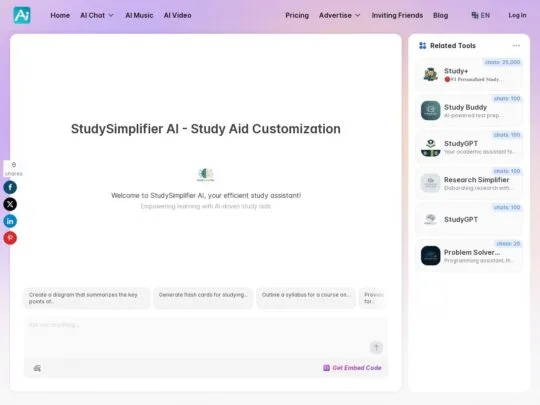Image resolution: width=540 pixels, height=405 pixels.
Task: Select 'Outline a syllabus for a course' prompt
Action: (306, 298)
